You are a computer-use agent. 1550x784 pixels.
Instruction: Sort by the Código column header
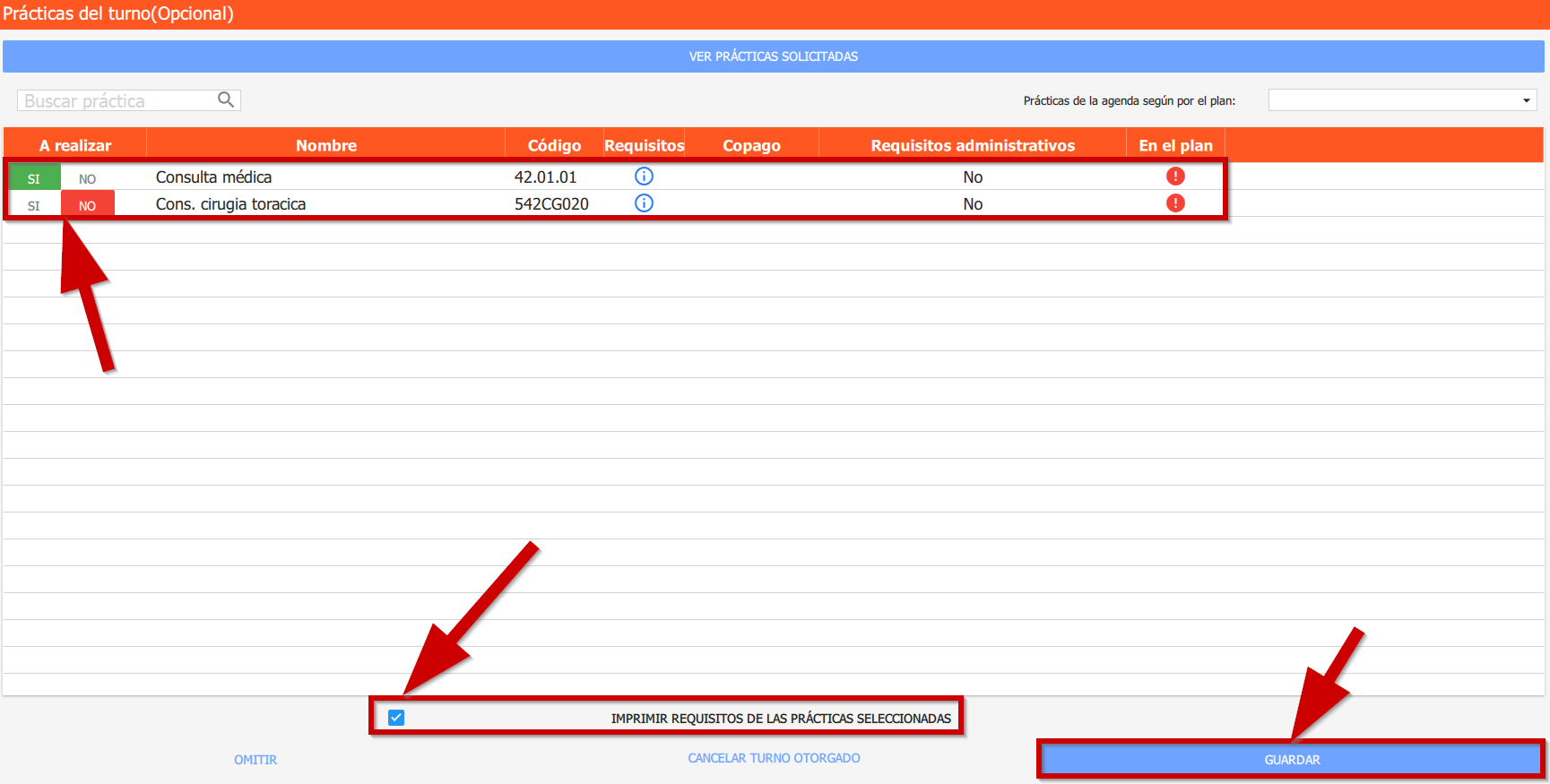point(554,145)
